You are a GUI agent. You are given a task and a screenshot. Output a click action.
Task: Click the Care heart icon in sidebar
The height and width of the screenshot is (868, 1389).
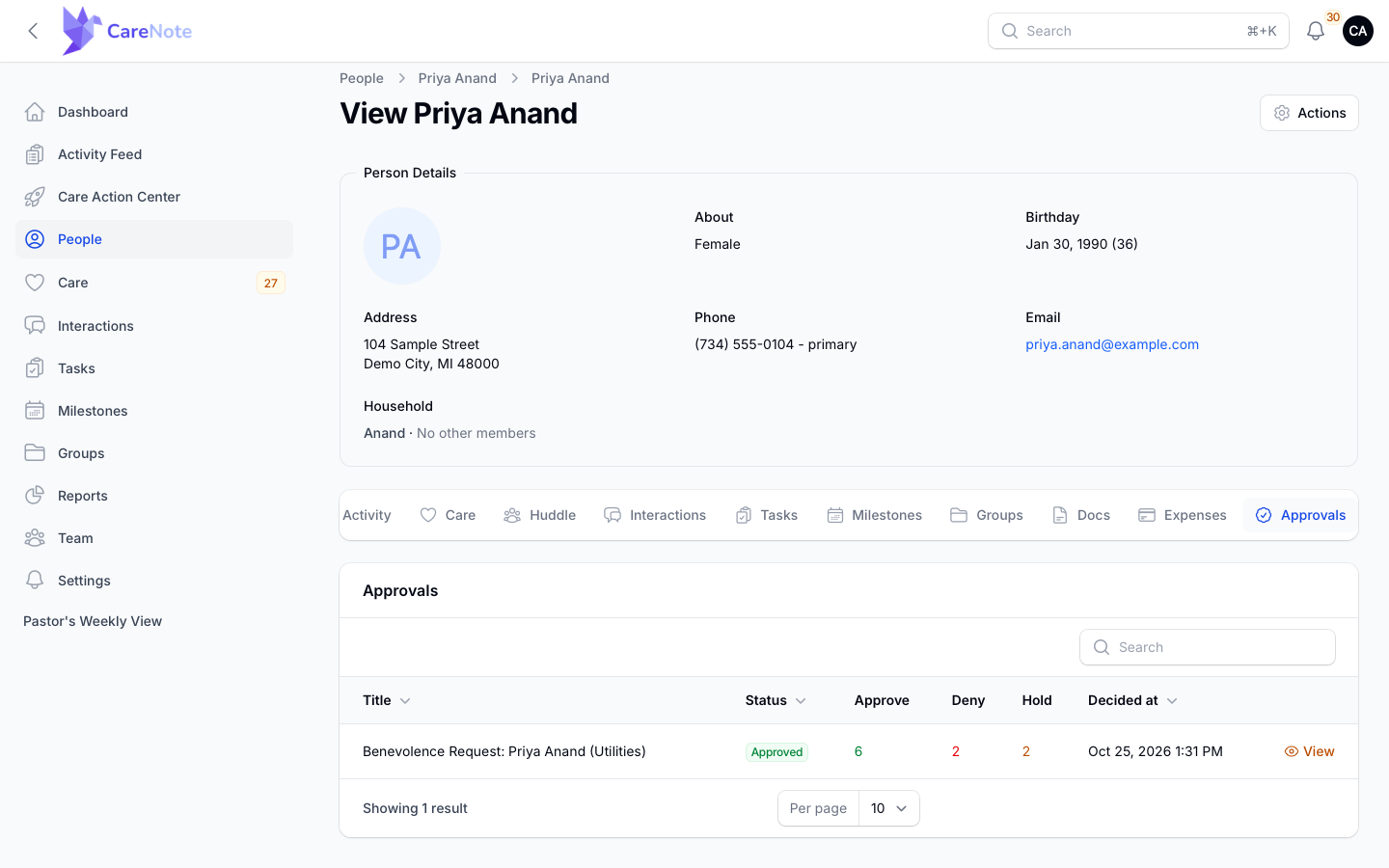(x=35, y=283)
